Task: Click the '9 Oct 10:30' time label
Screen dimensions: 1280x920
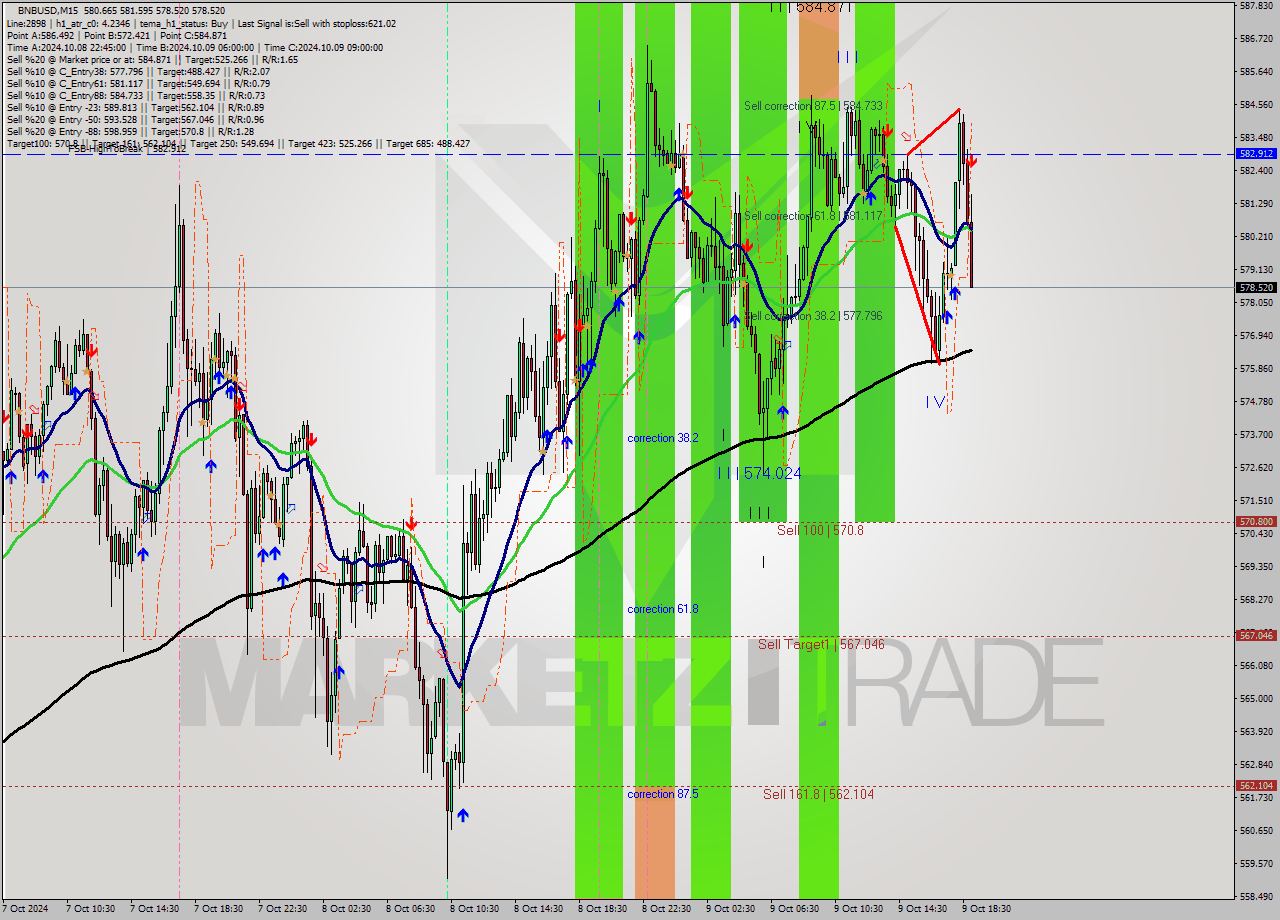Action: click(858, 909)
